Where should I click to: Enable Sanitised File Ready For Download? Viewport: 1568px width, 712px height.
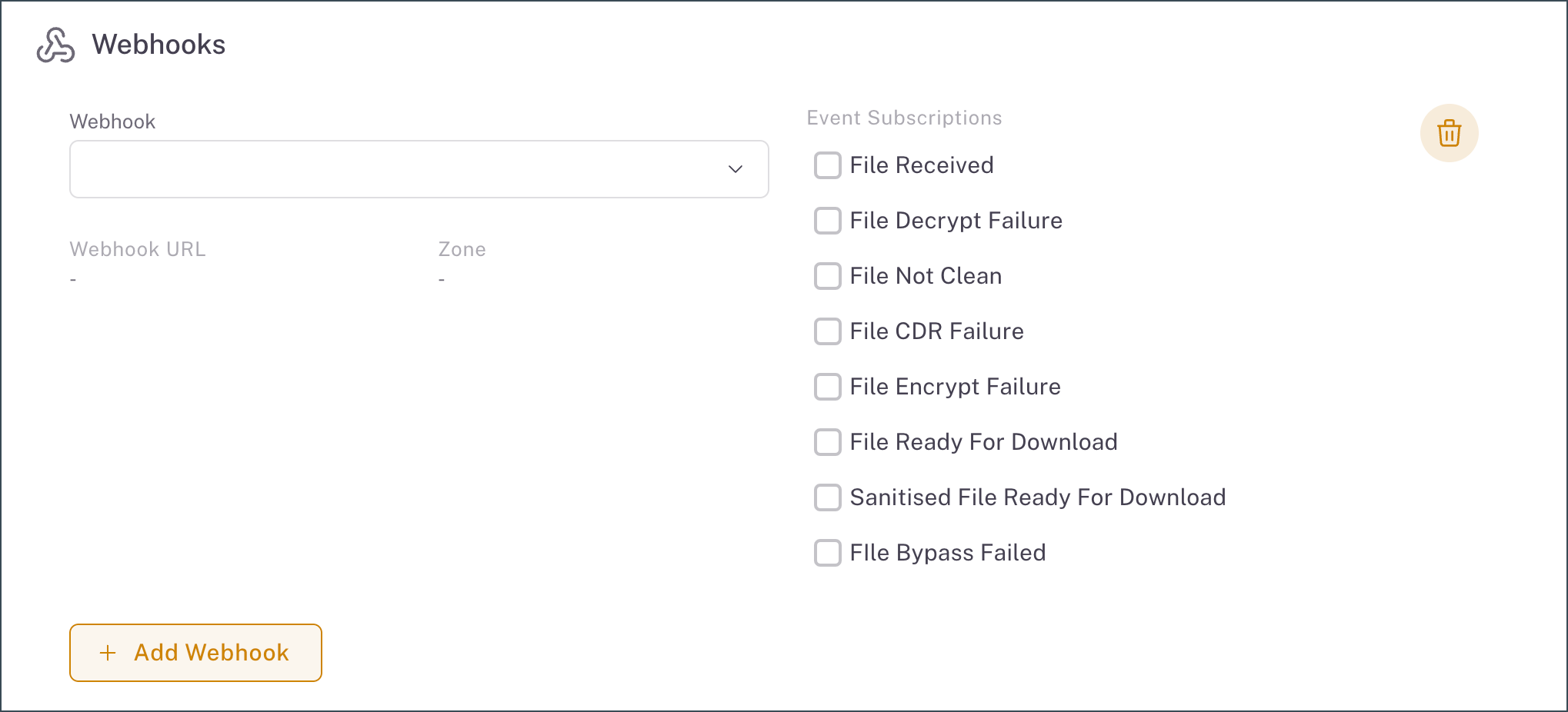(x=827, y=497)
